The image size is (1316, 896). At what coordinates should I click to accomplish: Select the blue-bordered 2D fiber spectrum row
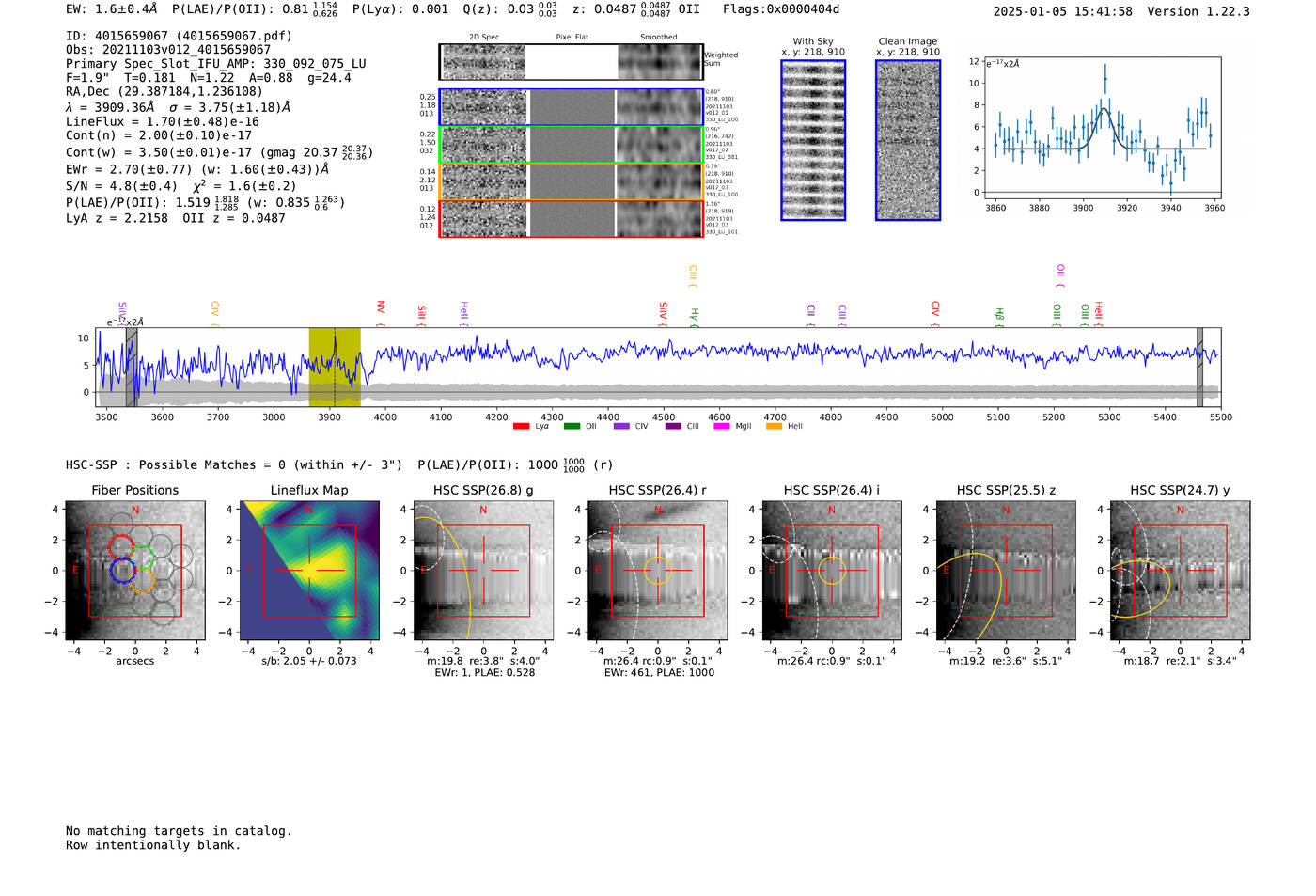point(571,107)
